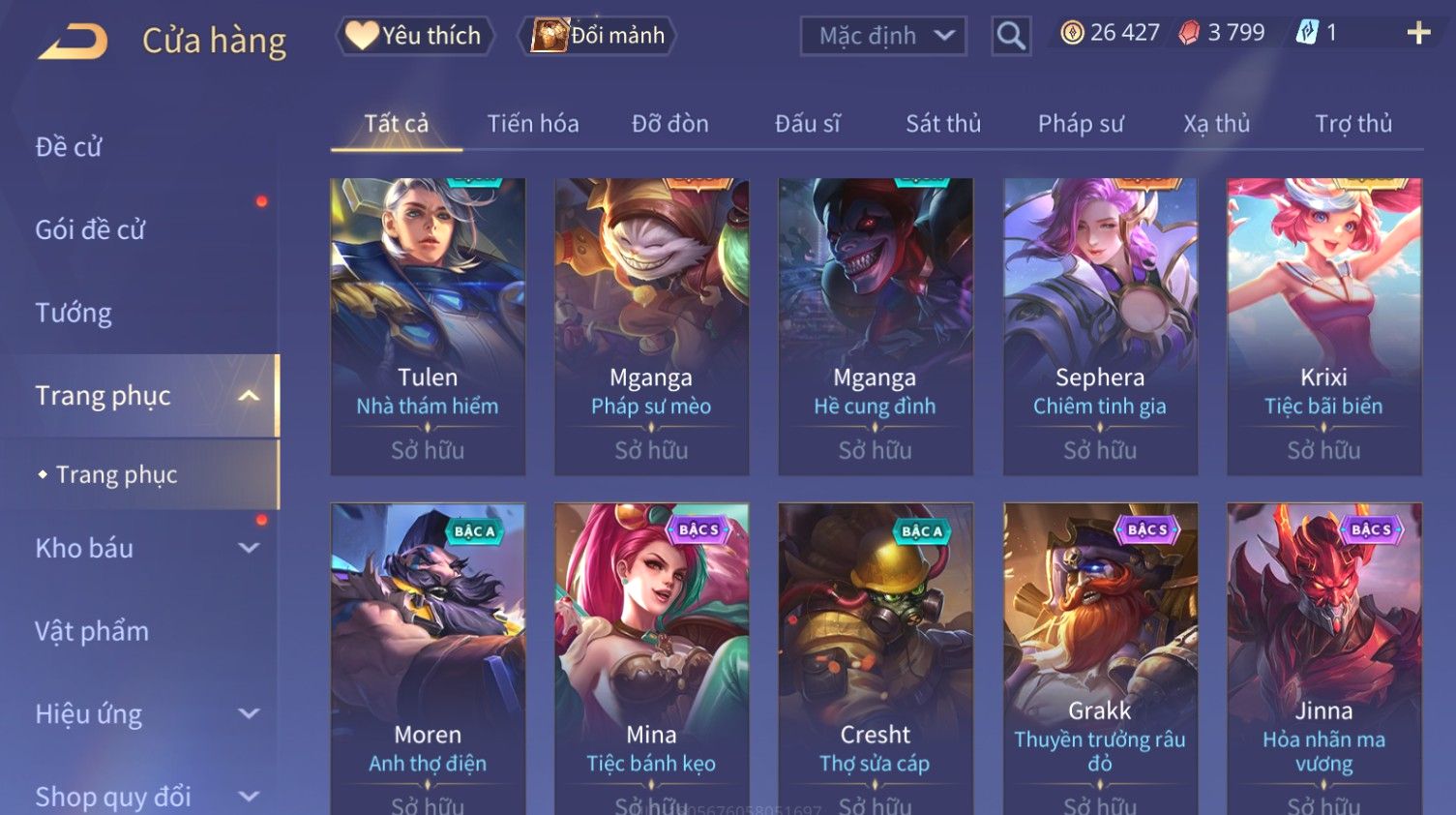The image size is (1456, 815).
Task: Collapse the Trang phục sidebar section
Action: (249, 396)
